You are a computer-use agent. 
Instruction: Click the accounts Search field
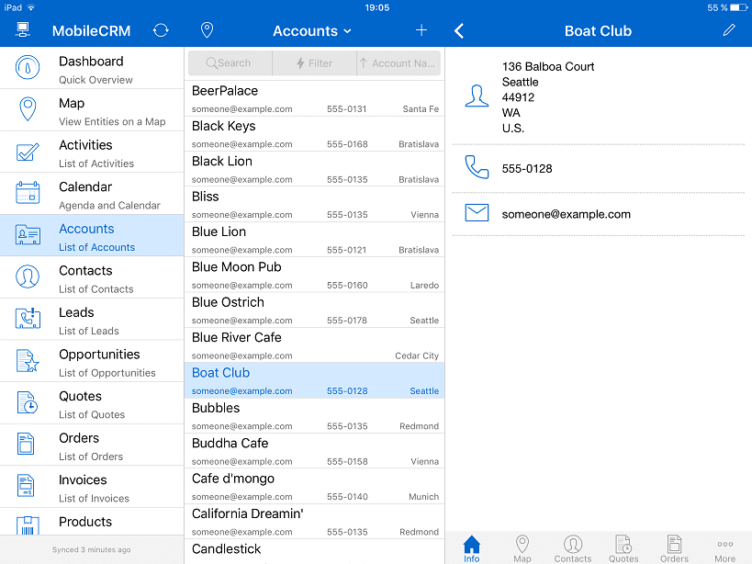tap(229, 63)
